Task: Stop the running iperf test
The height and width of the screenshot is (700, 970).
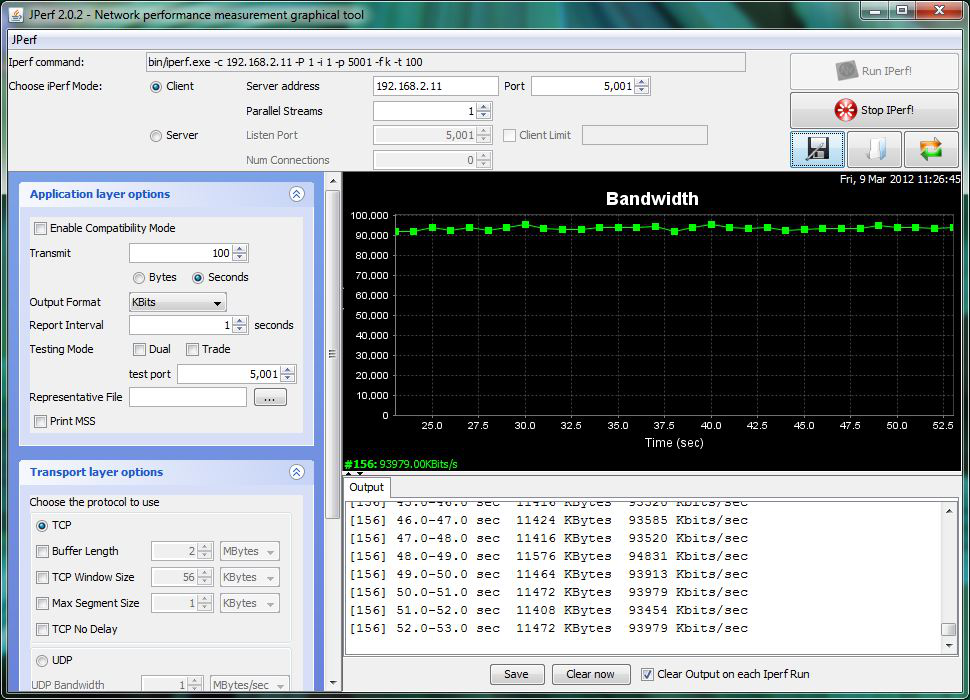Action: 873,110
